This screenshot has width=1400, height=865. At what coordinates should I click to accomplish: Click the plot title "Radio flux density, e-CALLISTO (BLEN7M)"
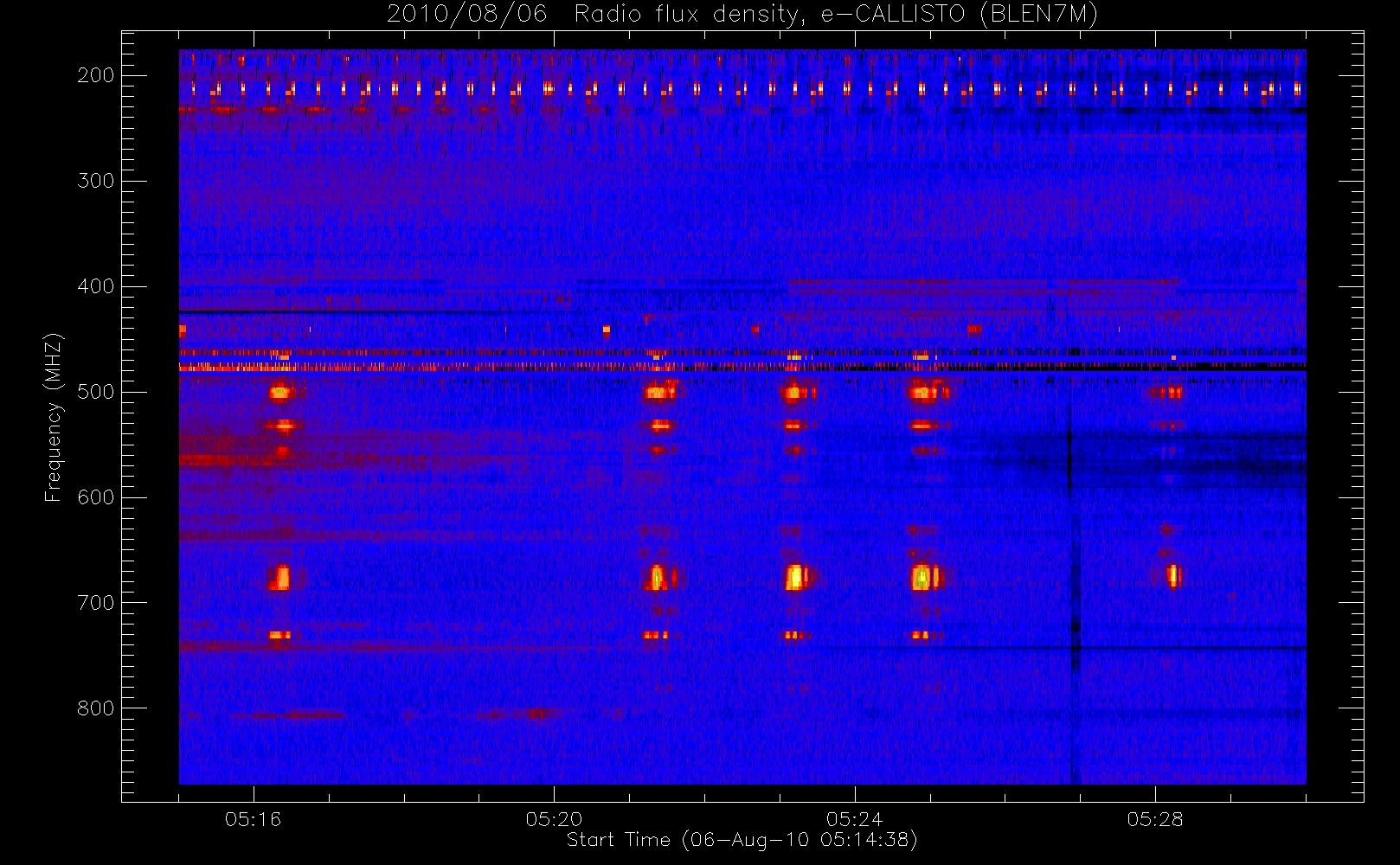[x=836, y=15]
